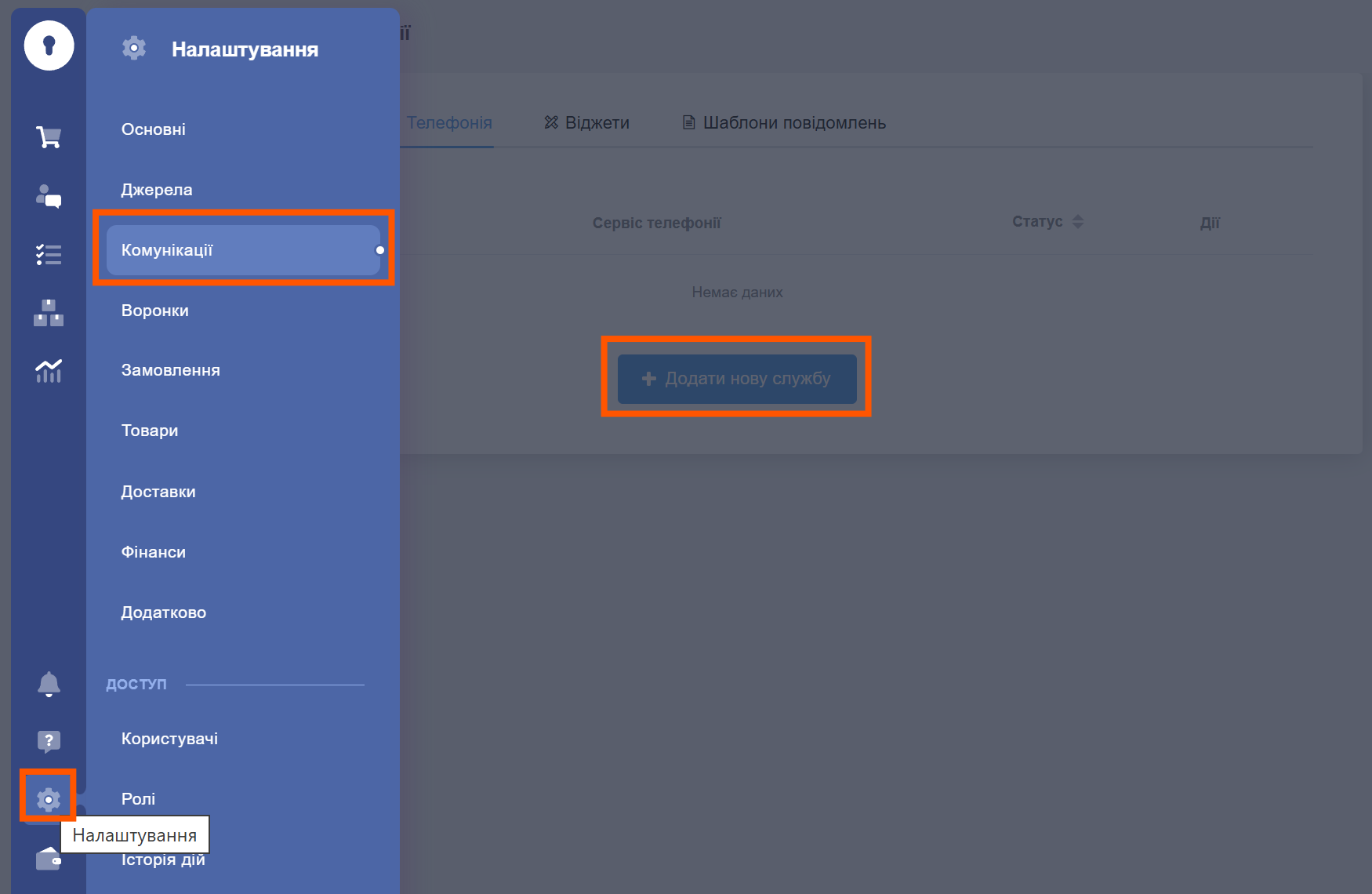The width and height of the screenshot is (1372, 894).
Task: Open the orders shopping cart icon
Action: [49, 137]
